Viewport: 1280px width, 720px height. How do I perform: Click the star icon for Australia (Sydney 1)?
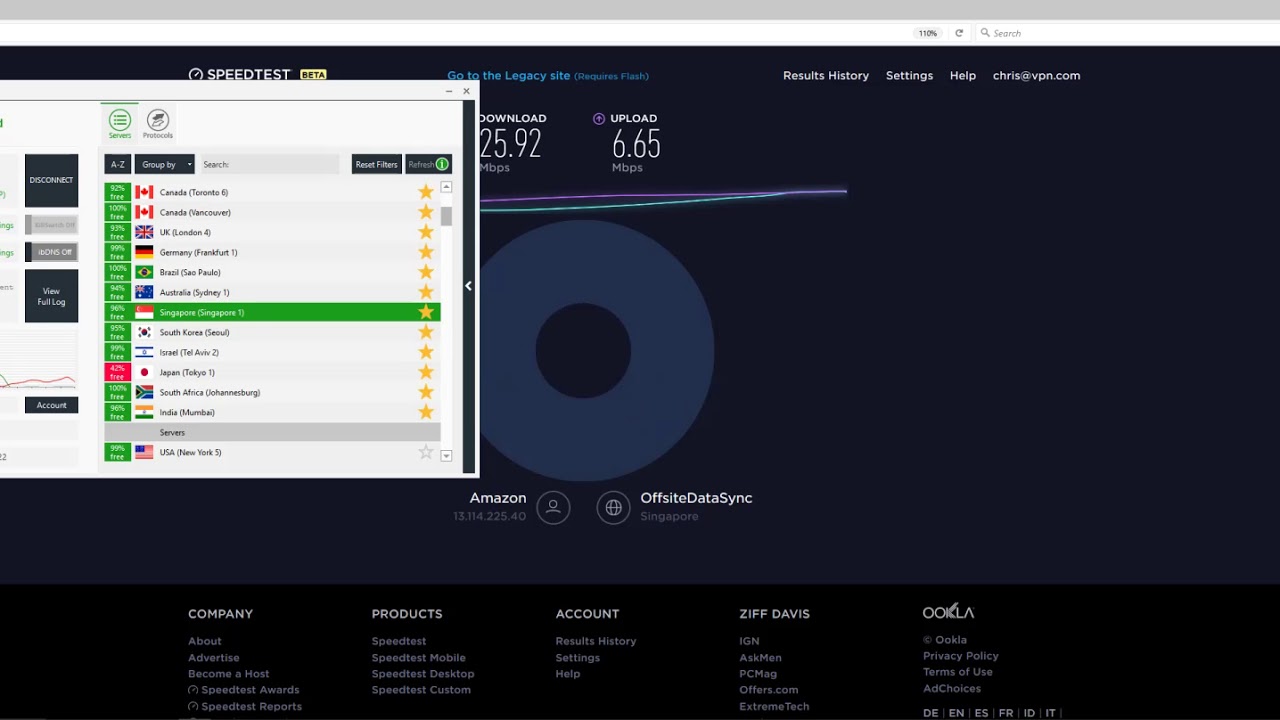point(426,292)
